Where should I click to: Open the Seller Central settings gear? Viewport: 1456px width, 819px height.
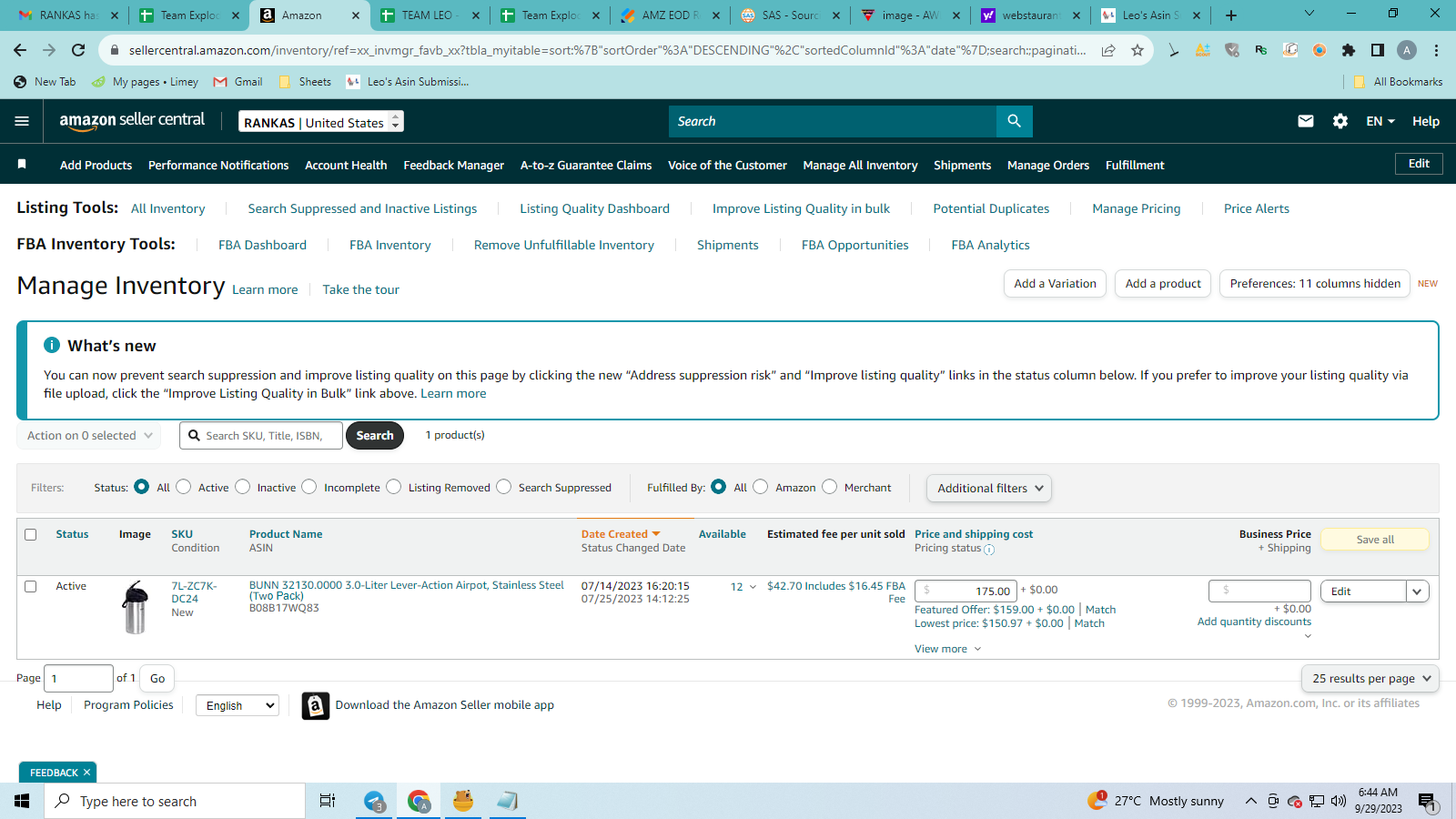(x=1340, y=121)
